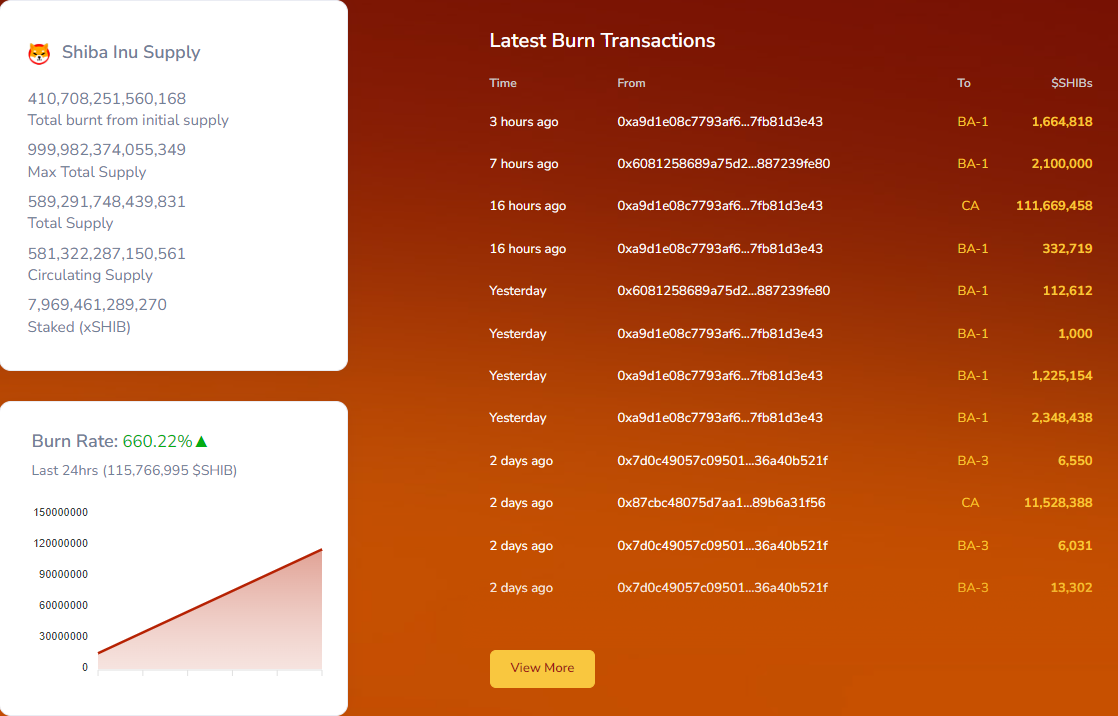Click CA destination in the 111,669,458 row

click(970, 206)
